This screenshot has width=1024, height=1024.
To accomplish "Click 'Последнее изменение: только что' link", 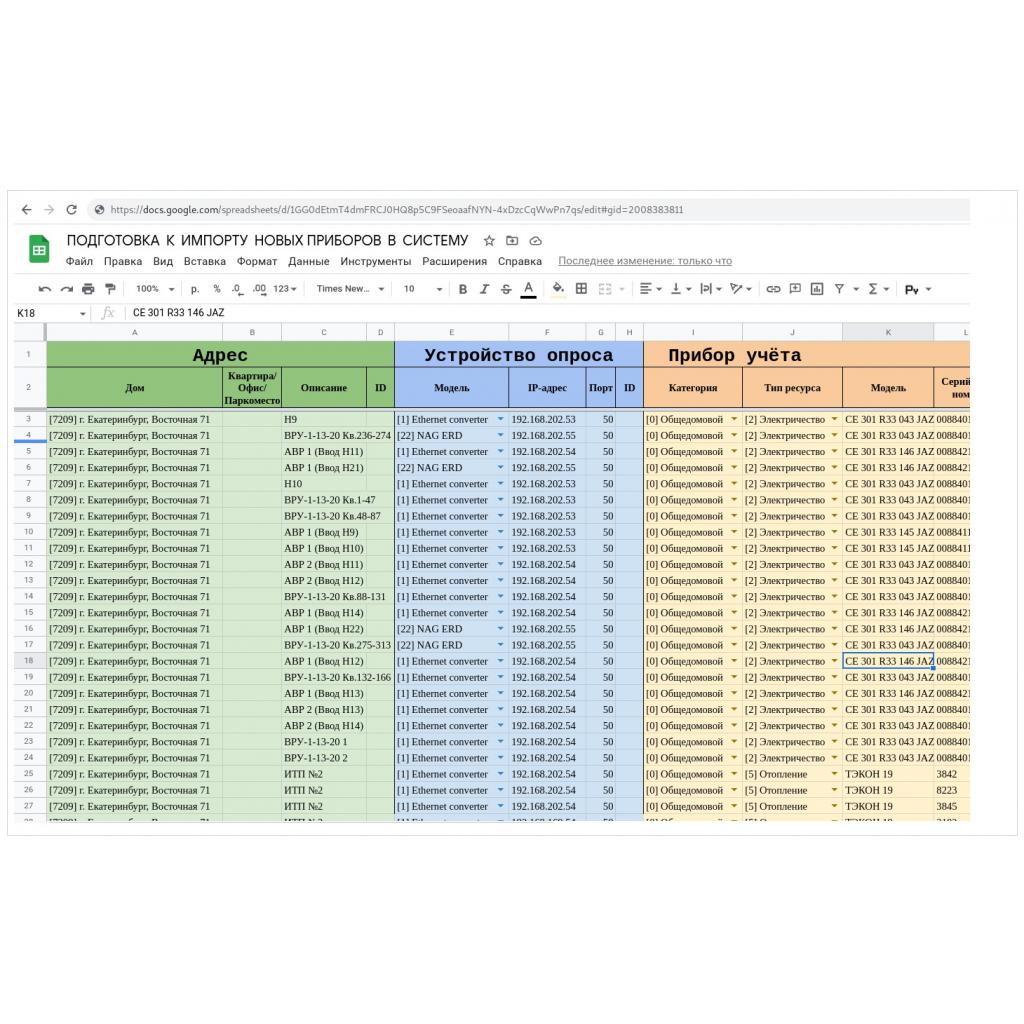I will coord(645,261).
